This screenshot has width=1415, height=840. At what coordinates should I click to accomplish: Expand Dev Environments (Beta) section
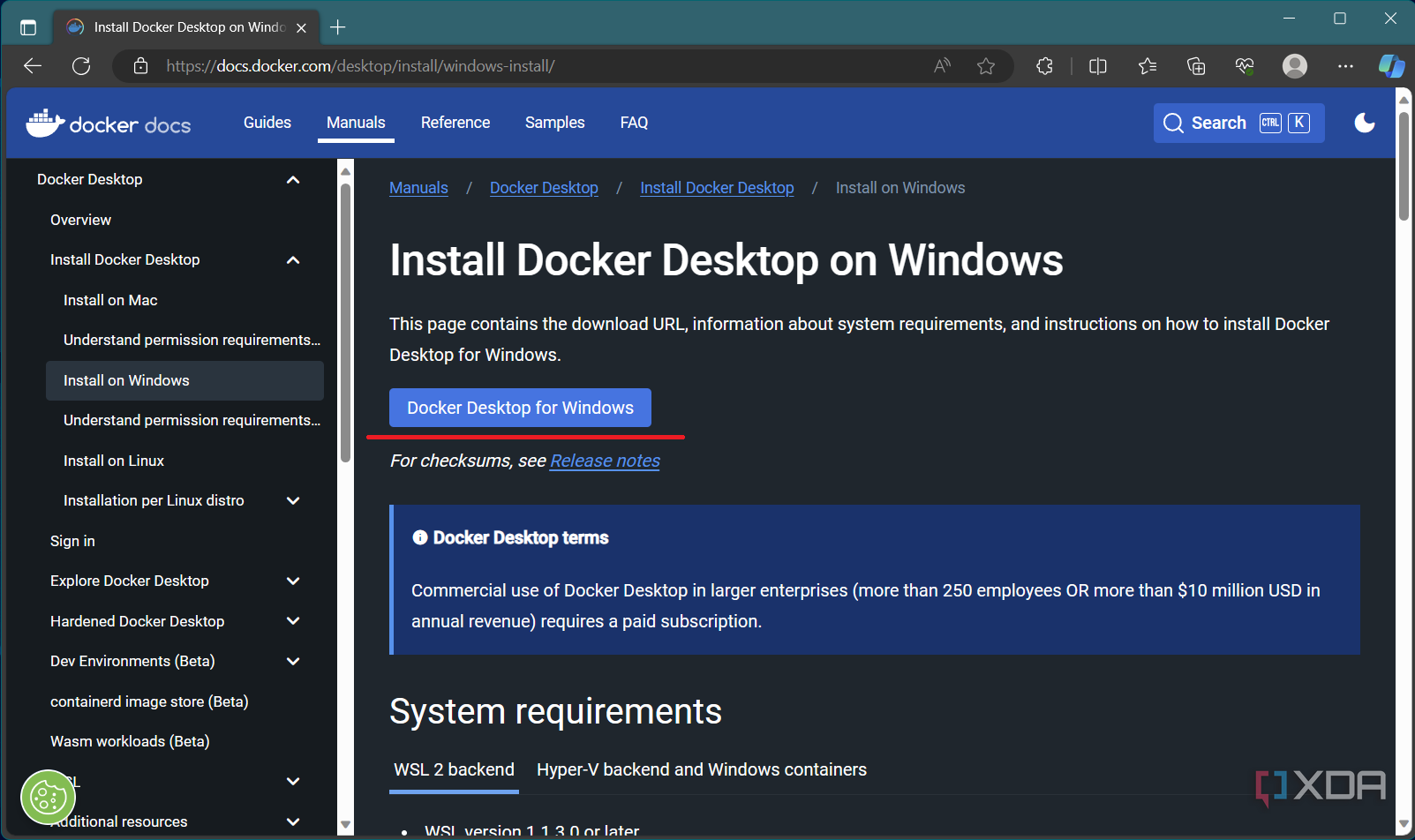pyautogui.click(x=293, y=662)
